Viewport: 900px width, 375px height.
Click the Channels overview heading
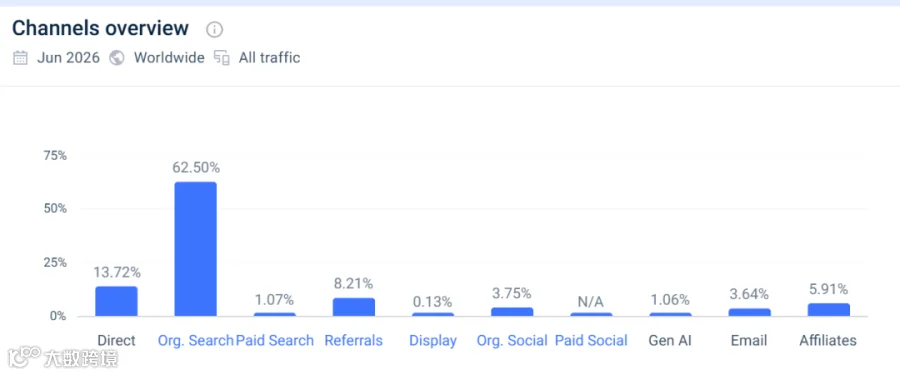(x=100, y=28)
